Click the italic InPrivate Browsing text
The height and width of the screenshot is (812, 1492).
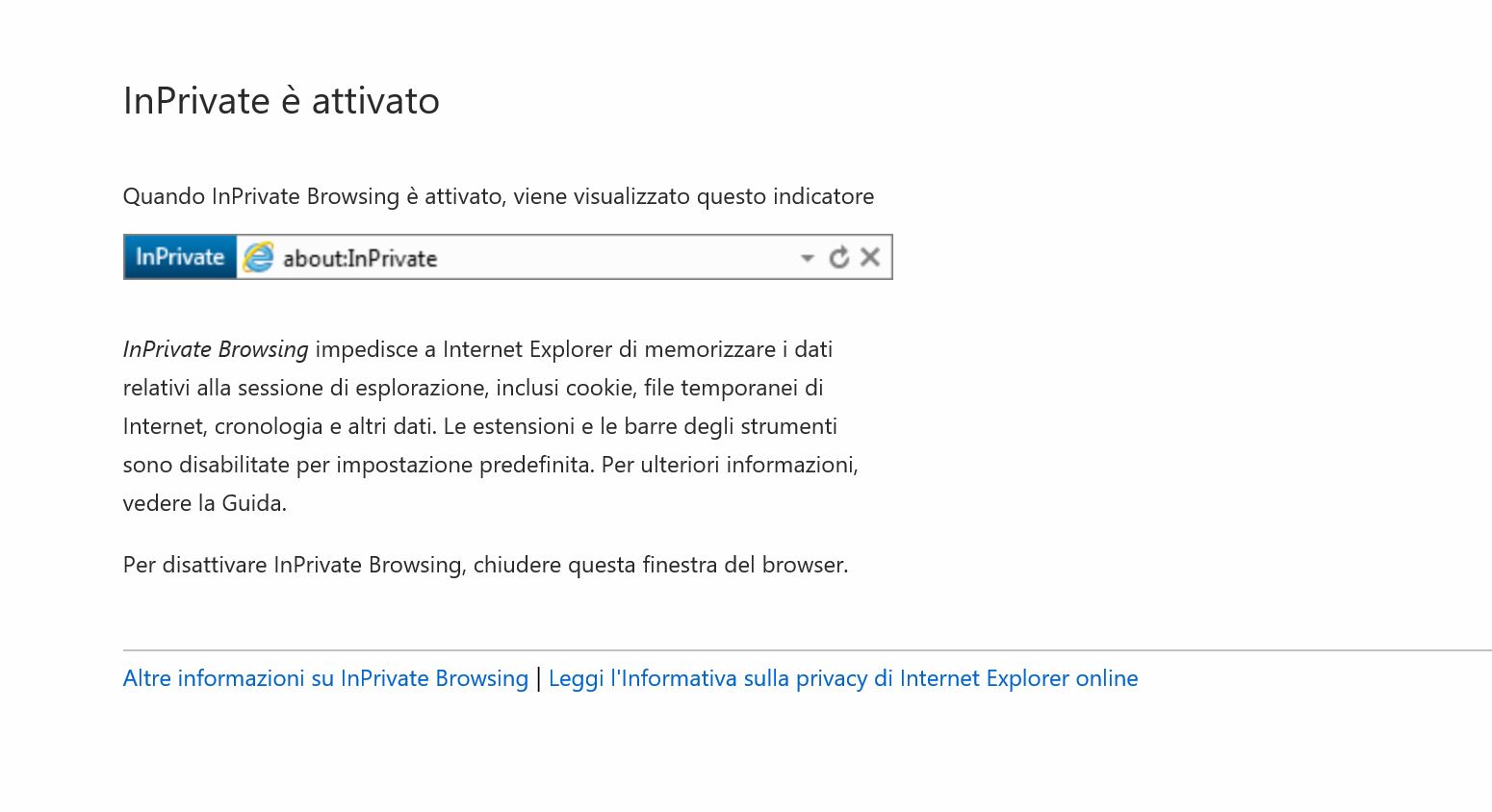click(x=216, y=349)
